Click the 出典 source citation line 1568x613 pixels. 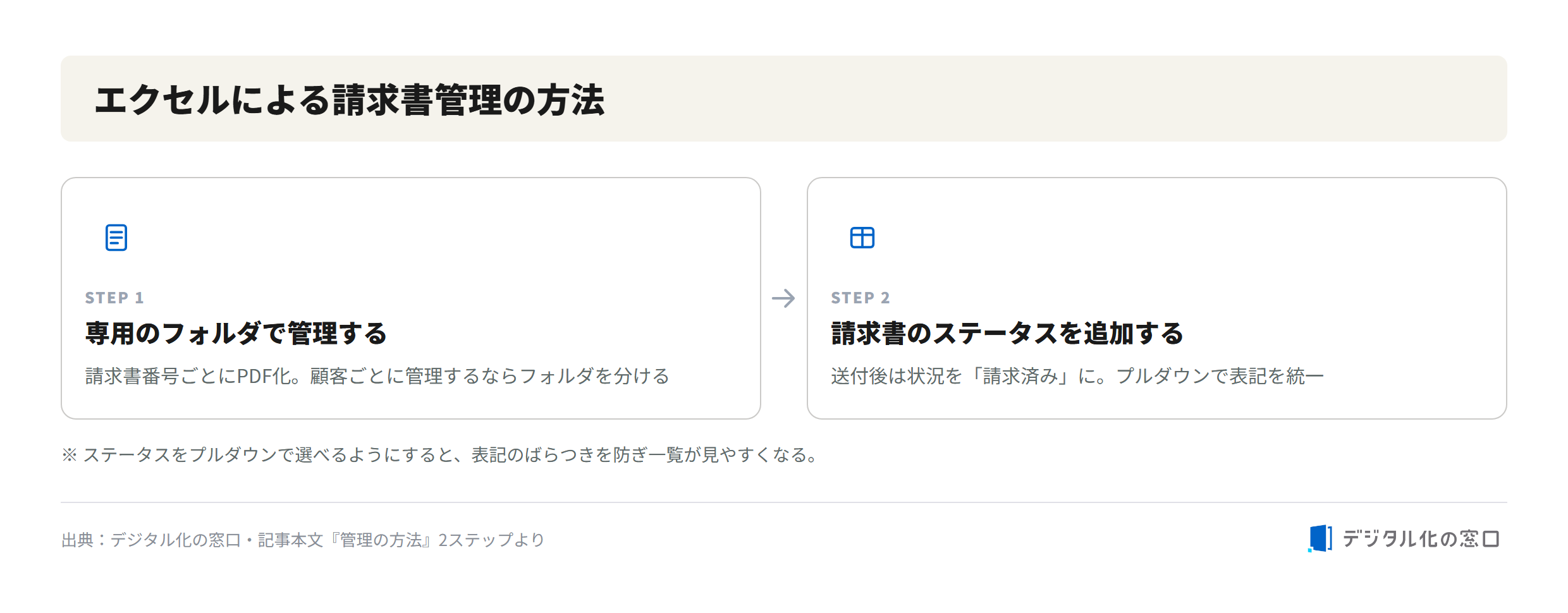pyautogui.click(x=303, y=540)
